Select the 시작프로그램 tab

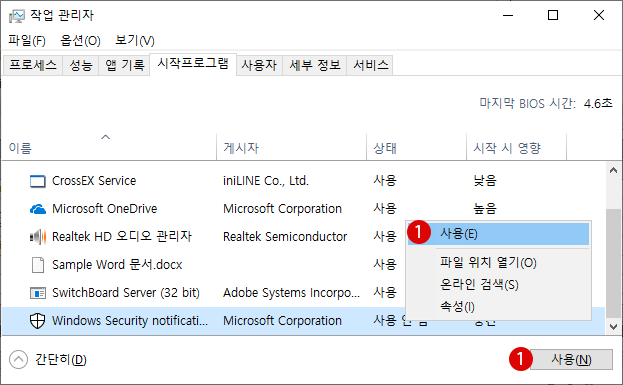click(x=193, y=64)
